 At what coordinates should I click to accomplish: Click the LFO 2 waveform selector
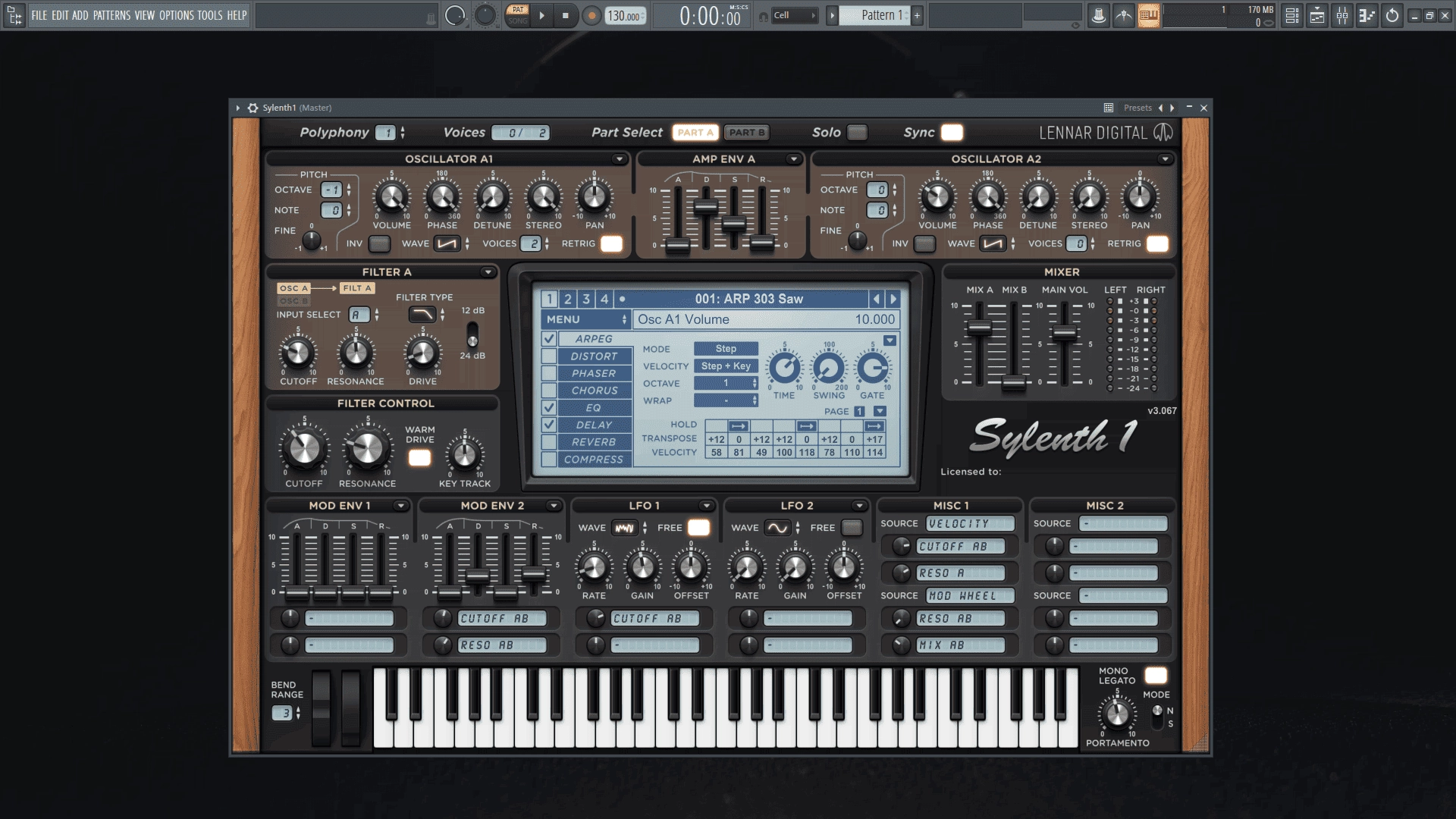[777, 528]
